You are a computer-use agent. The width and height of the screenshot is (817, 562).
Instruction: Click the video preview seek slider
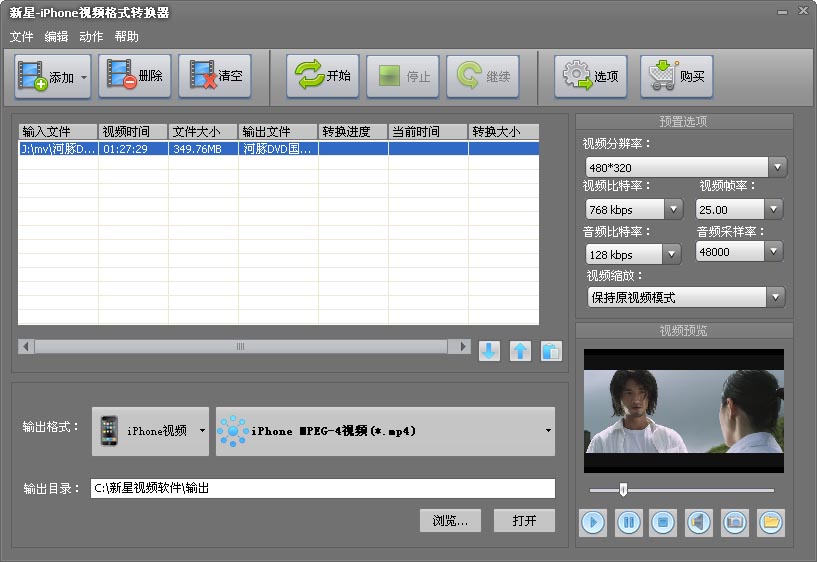(681, 490)
